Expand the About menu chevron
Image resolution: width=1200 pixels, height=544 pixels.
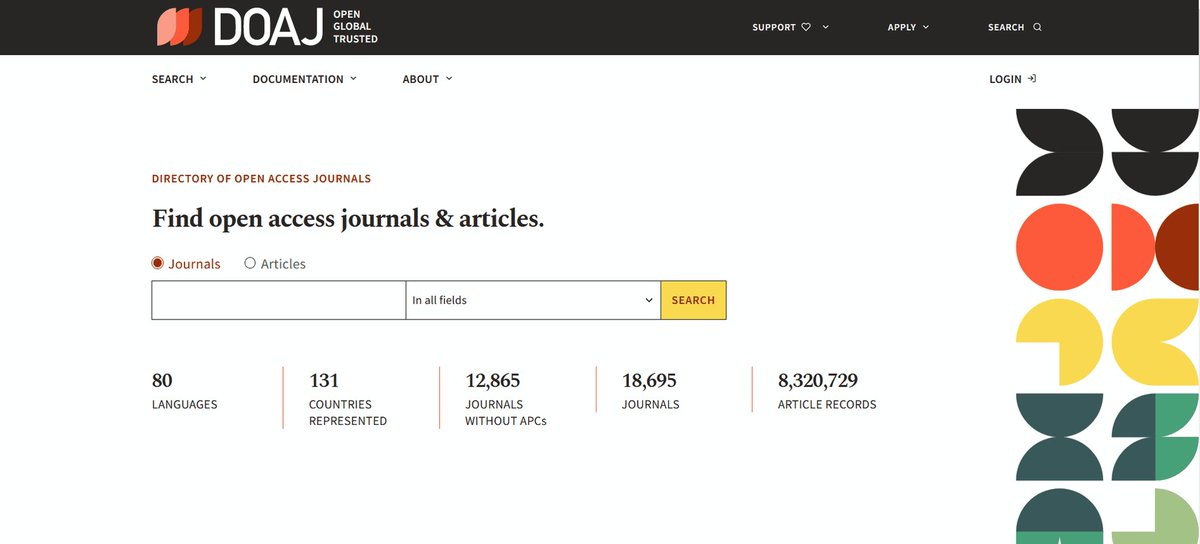pos(448,78)
